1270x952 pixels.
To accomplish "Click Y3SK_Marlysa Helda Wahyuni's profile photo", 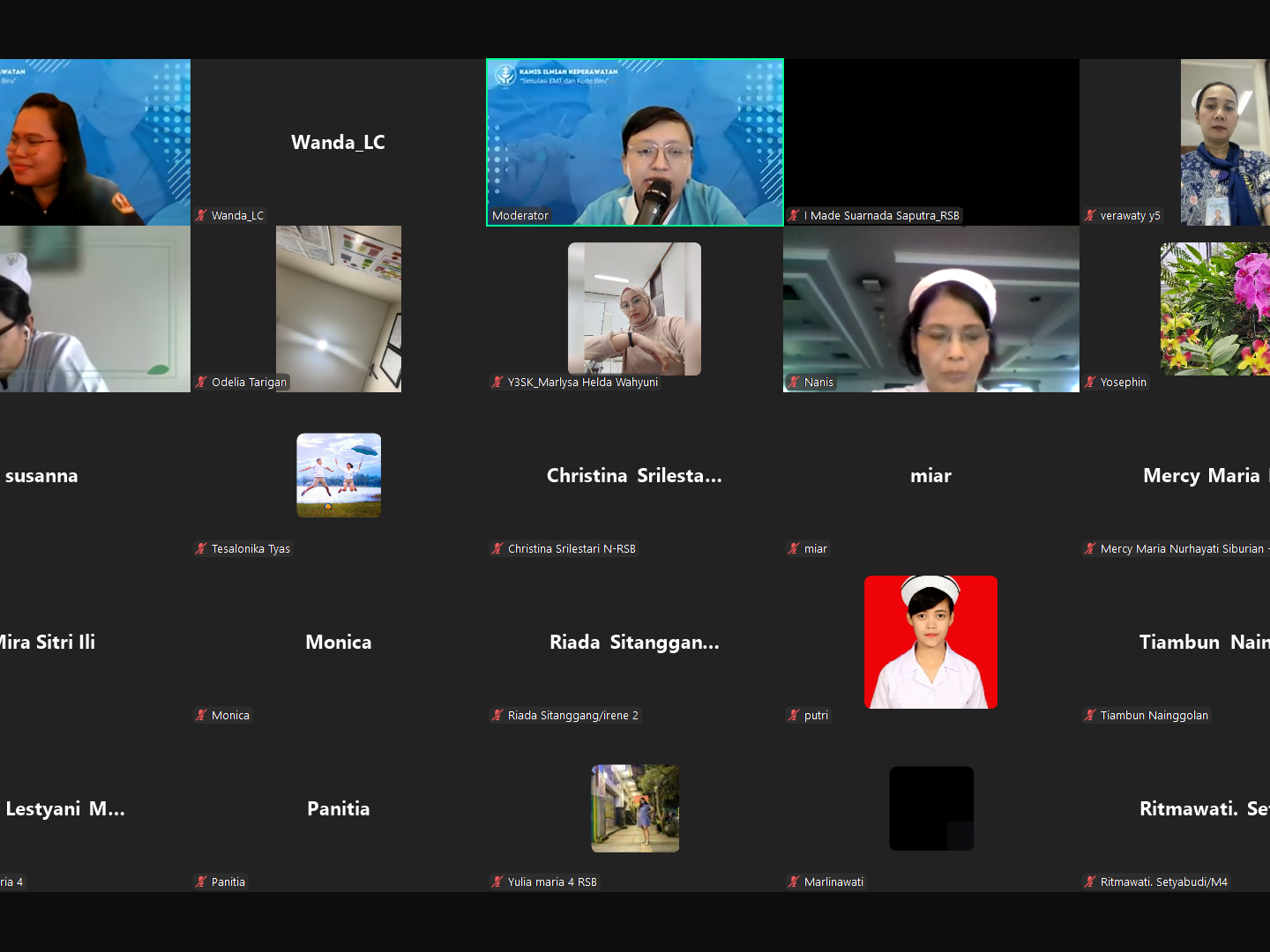I will click(x=635, y=309).
